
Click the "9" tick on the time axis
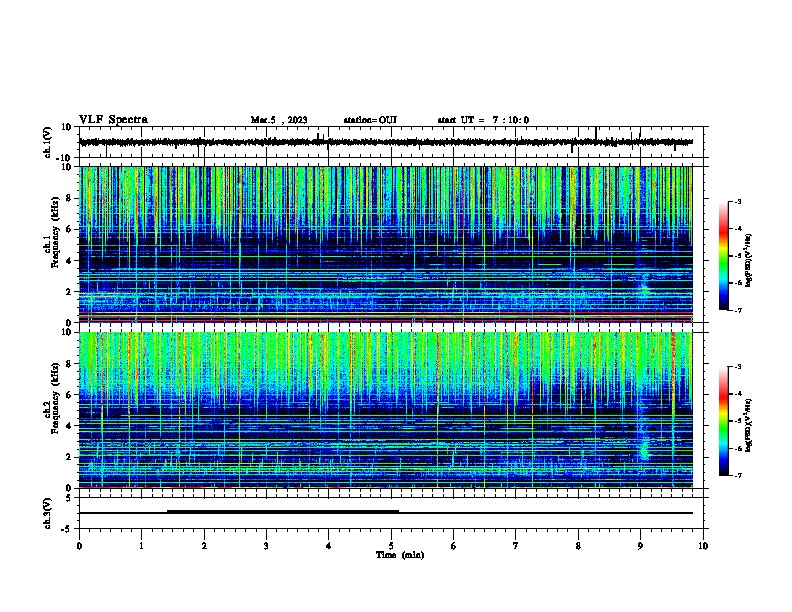coord(640,546)
